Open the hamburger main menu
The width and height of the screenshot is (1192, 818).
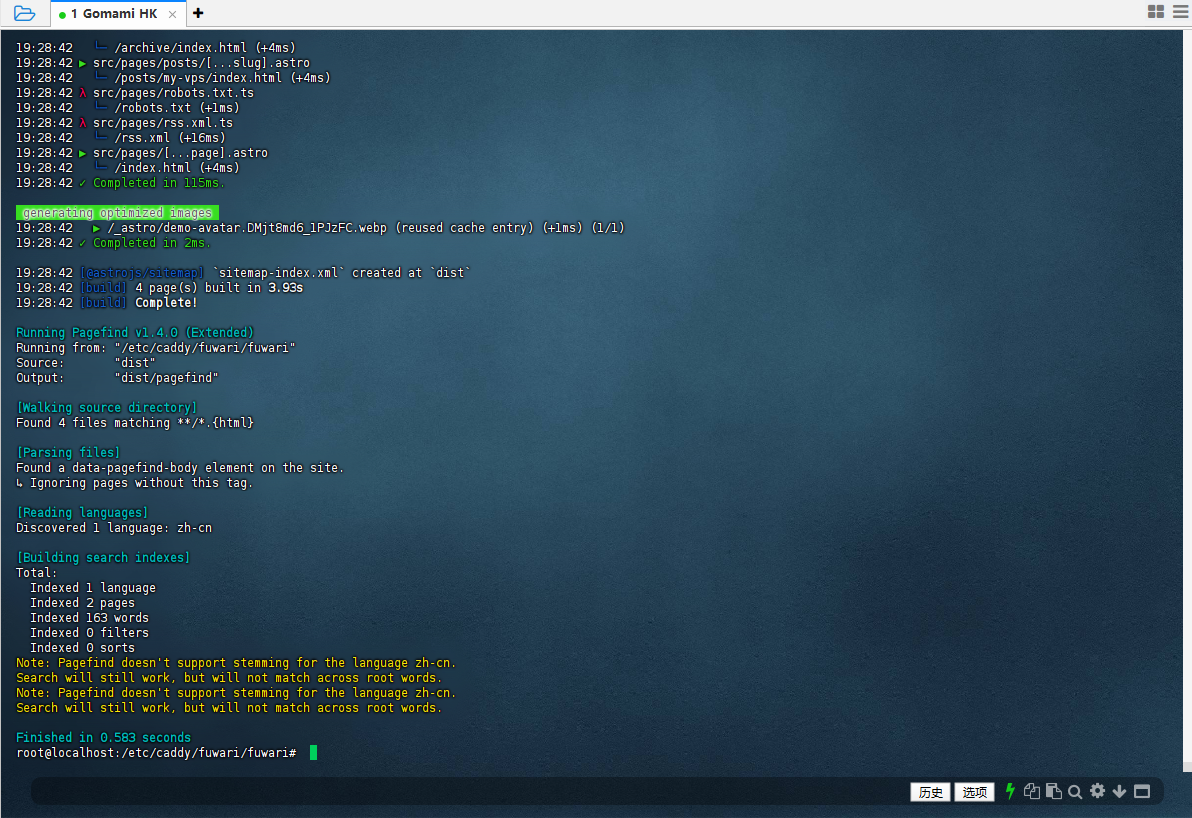point(1178,12)
